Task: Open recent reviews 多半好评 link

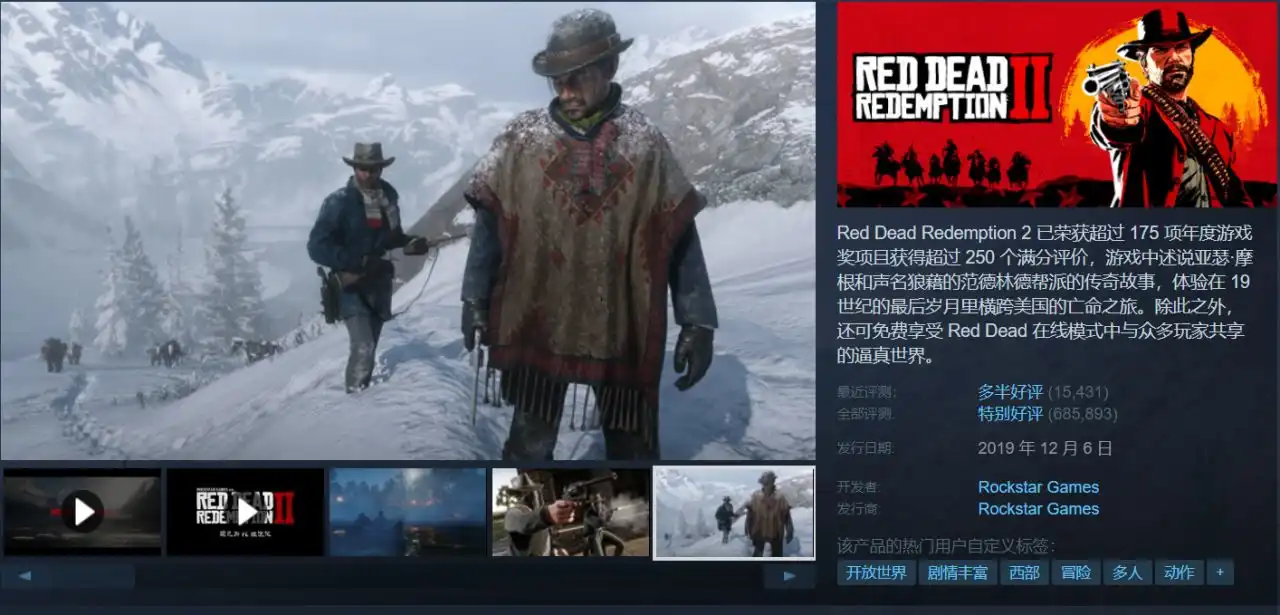Action: tap(1010, 392)
